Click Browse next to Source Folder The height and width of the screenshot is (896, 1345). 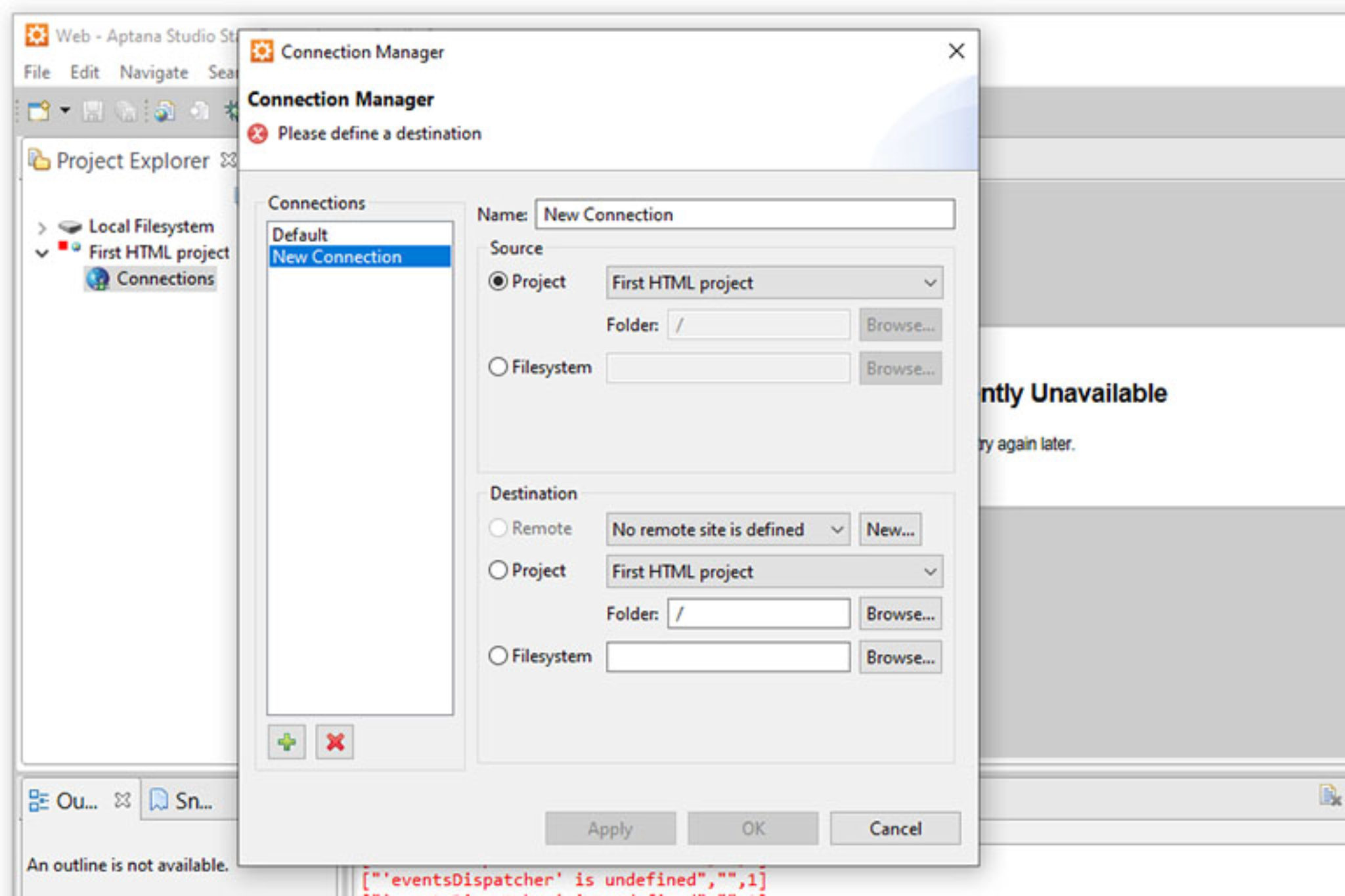point(900,325)
